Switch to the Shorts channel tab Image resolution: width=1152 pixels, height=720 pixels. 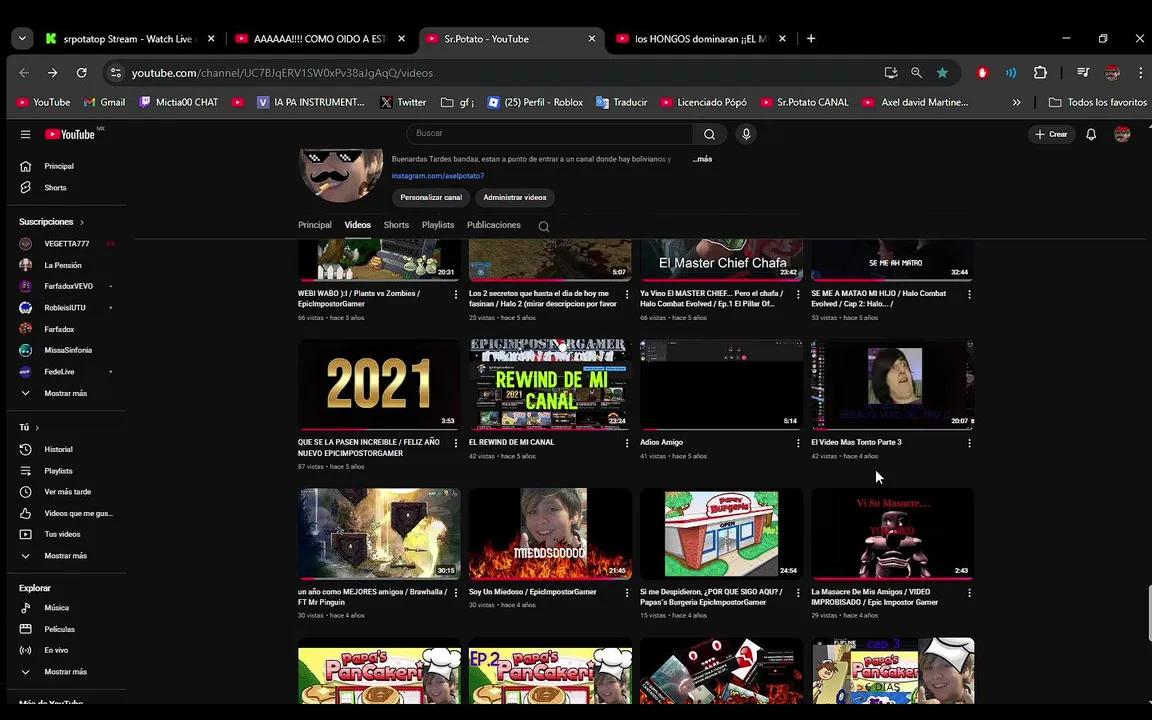click(396, 225)
